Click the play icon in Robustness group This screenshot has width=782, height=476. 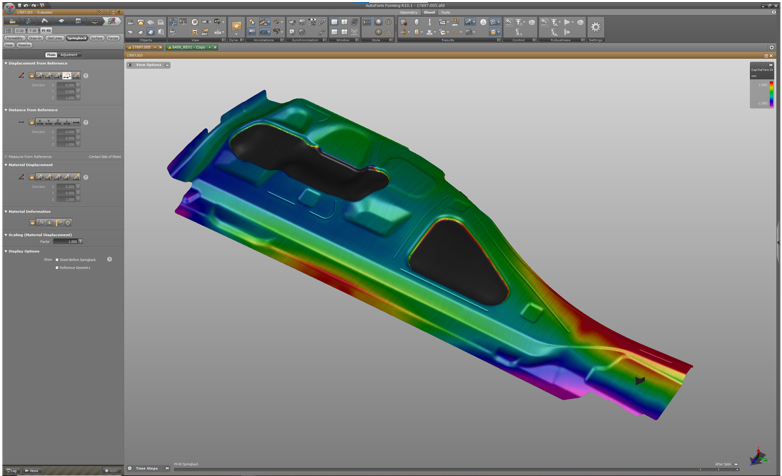(567, 22)
